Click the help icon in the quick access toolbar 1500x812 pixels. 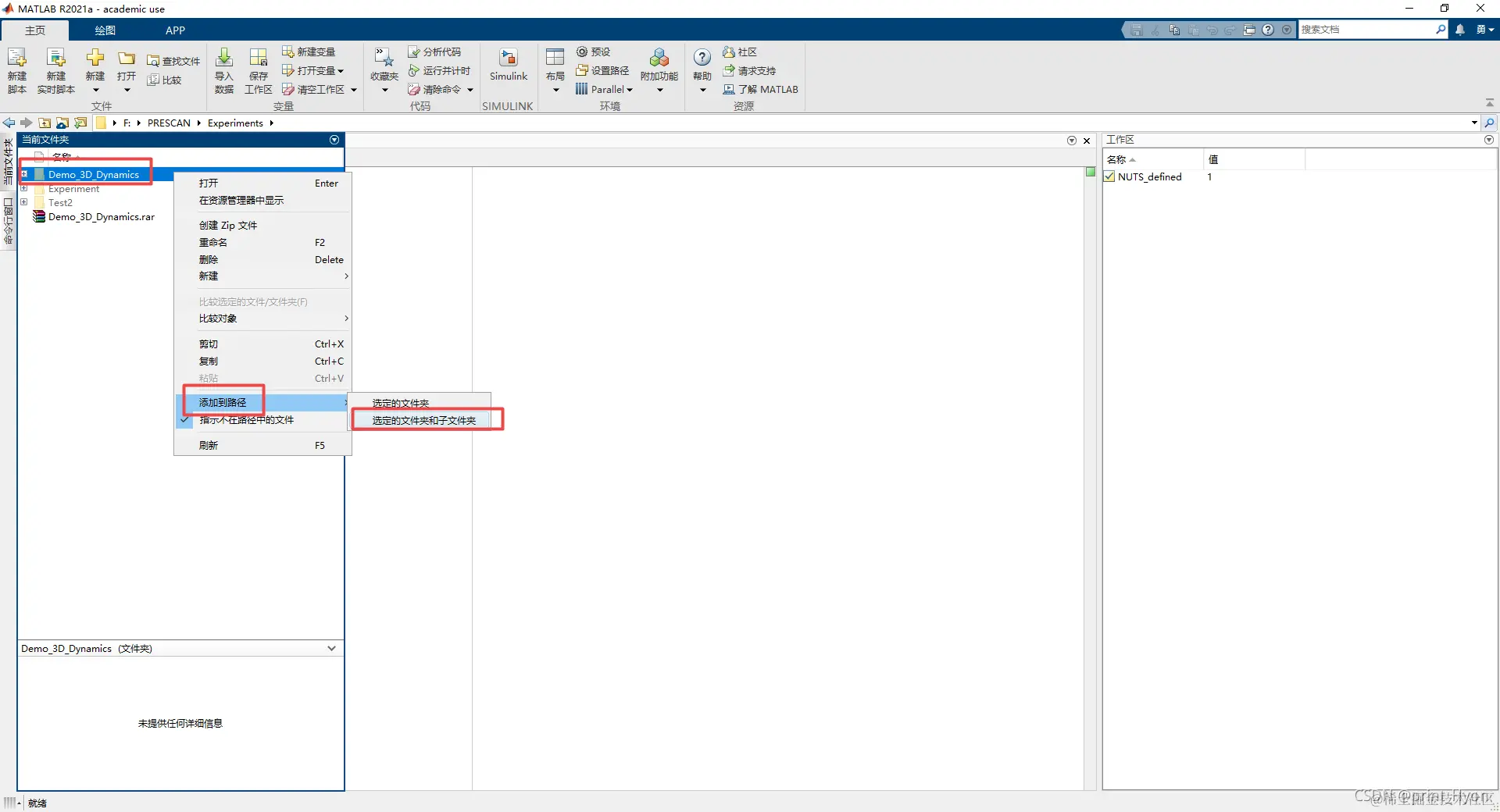(1268, 30)
